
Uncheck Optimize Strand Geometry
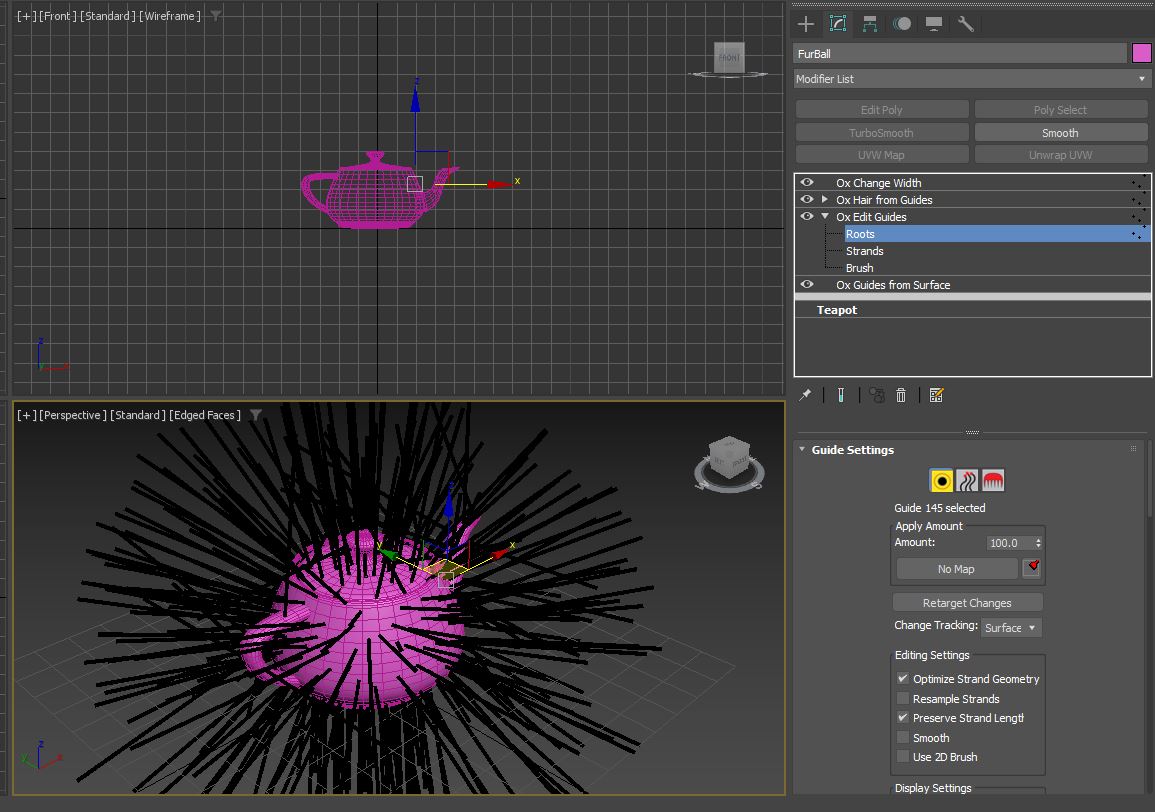(x=903, y=679)
